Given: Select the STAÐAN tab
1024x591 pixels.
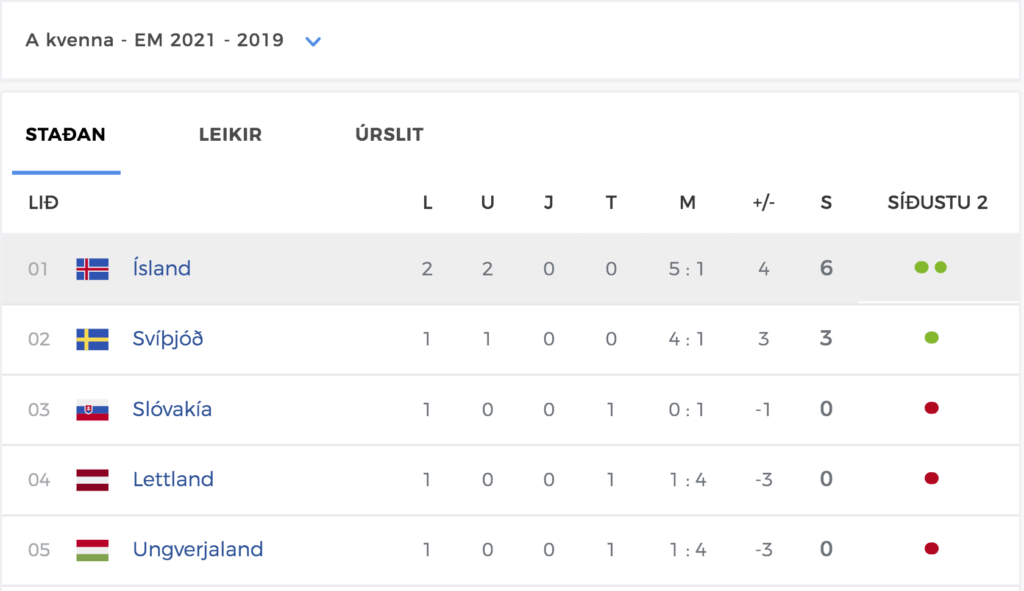Looking at the screenshot, I should 65,135.
